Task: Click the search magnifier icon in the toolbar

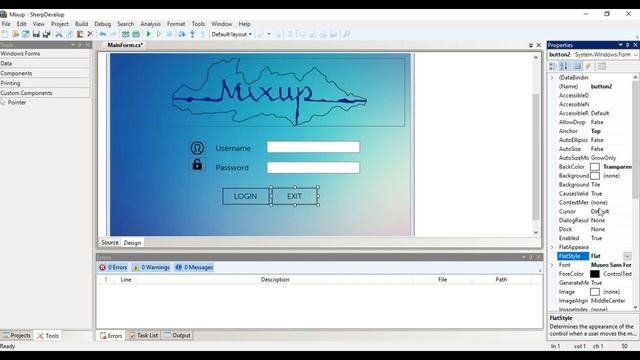Action: [x=346, y=34]
